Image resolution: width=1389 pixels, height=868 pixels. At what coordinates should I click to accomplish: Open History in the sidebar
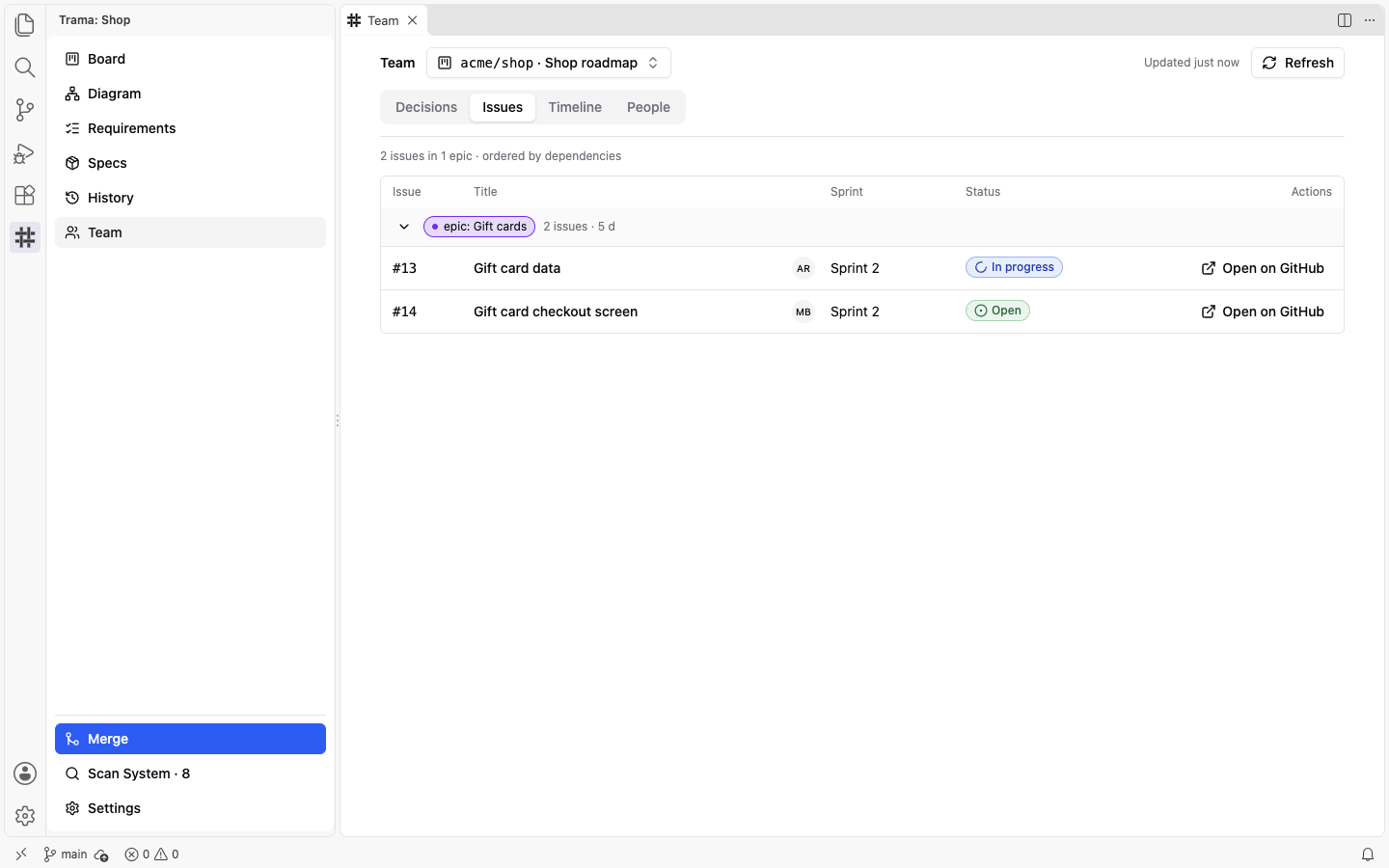click(x=191, y=198)
